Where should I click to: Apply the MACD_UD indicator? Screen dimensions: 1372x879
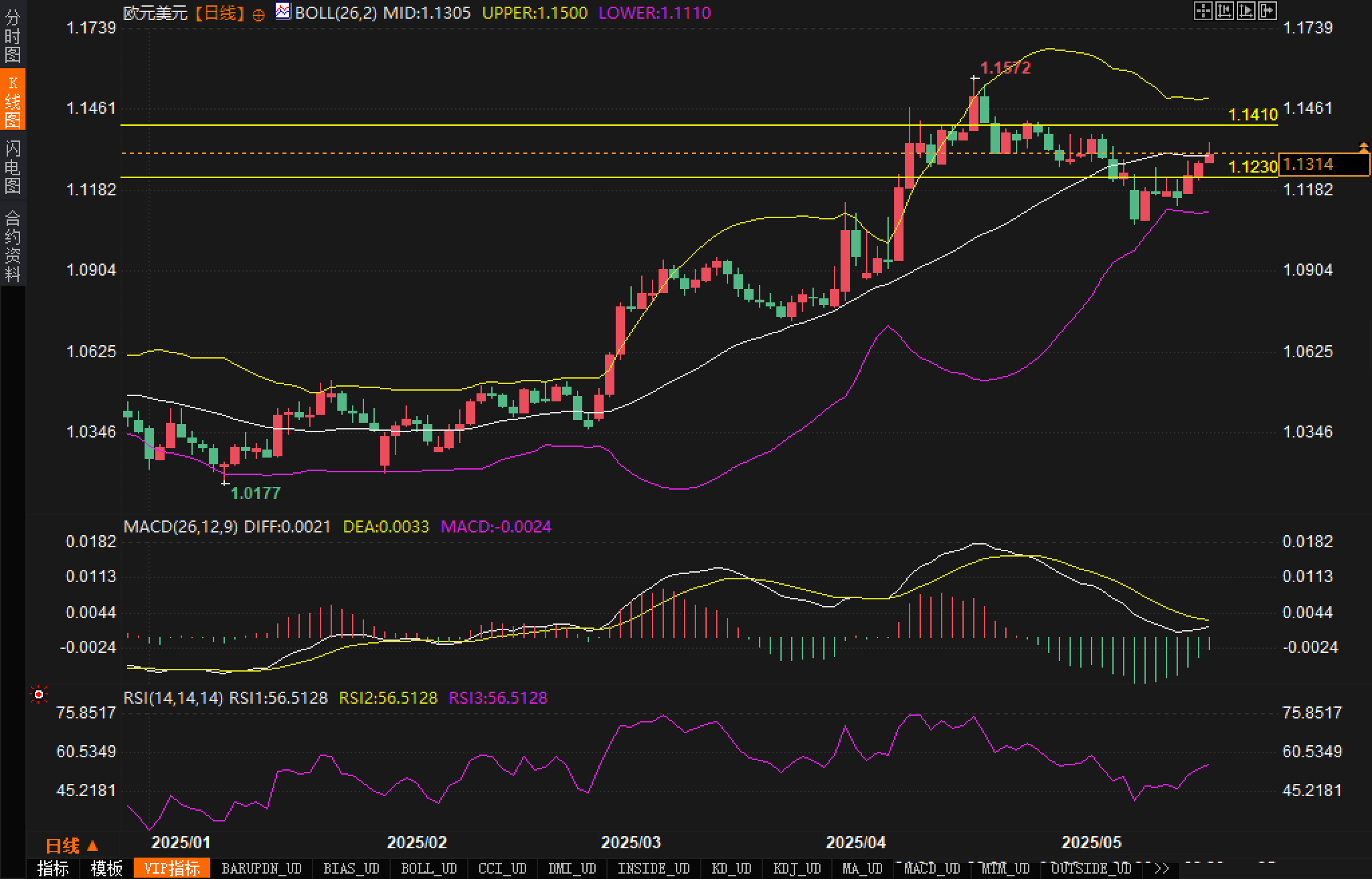pyautogui.click(x=932, y=869)
